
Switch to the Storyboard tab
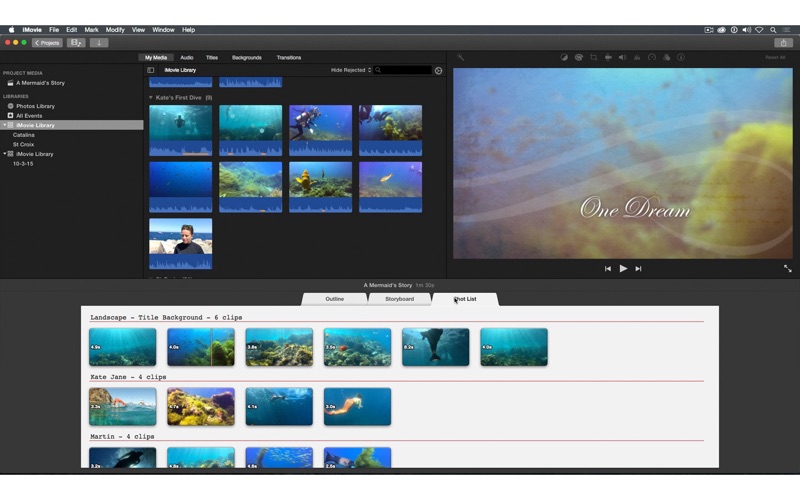399,299
